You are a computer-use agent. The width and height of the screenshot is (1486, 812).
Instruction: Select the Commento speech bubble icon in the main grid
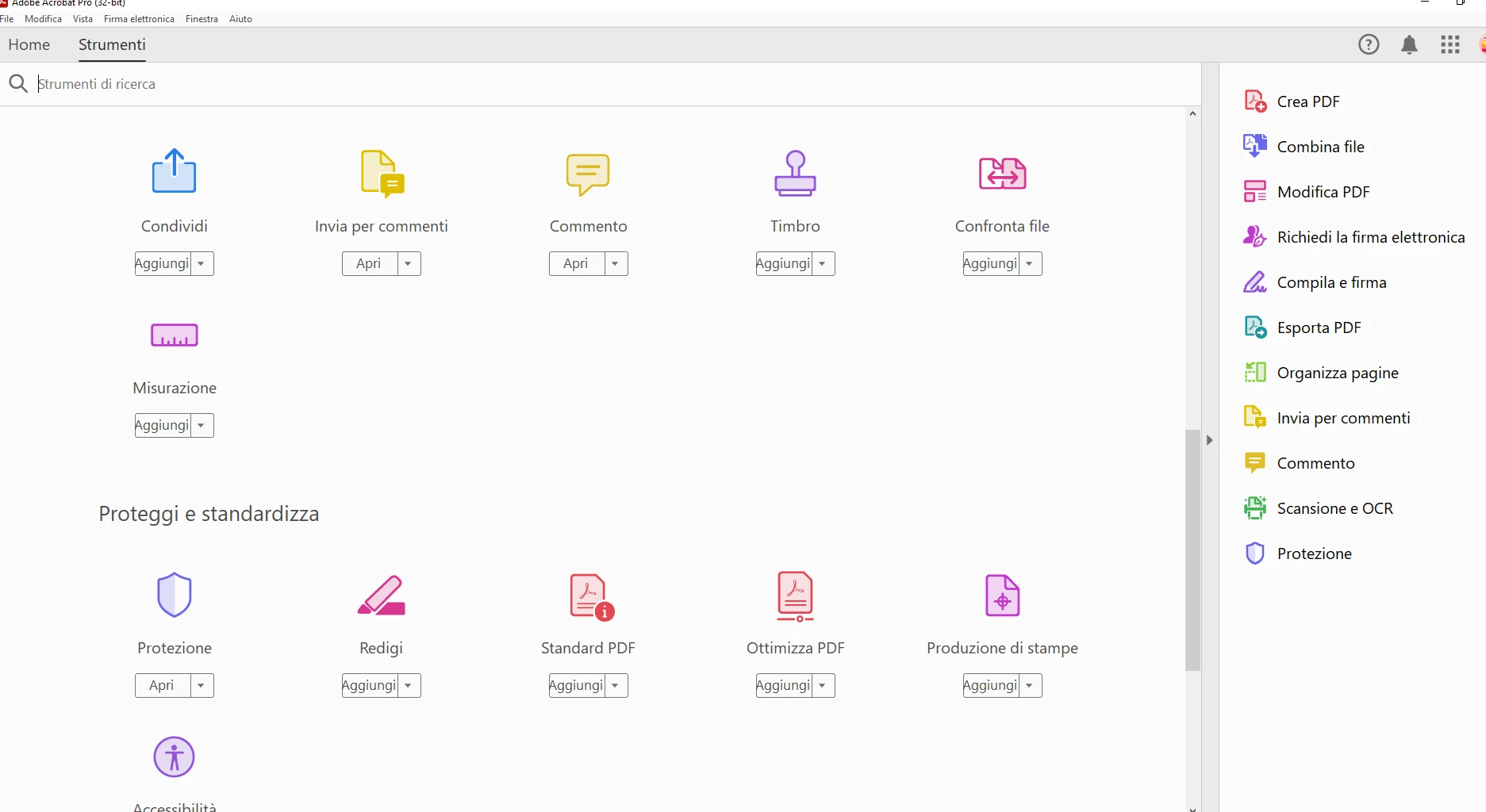coord(588,174)
